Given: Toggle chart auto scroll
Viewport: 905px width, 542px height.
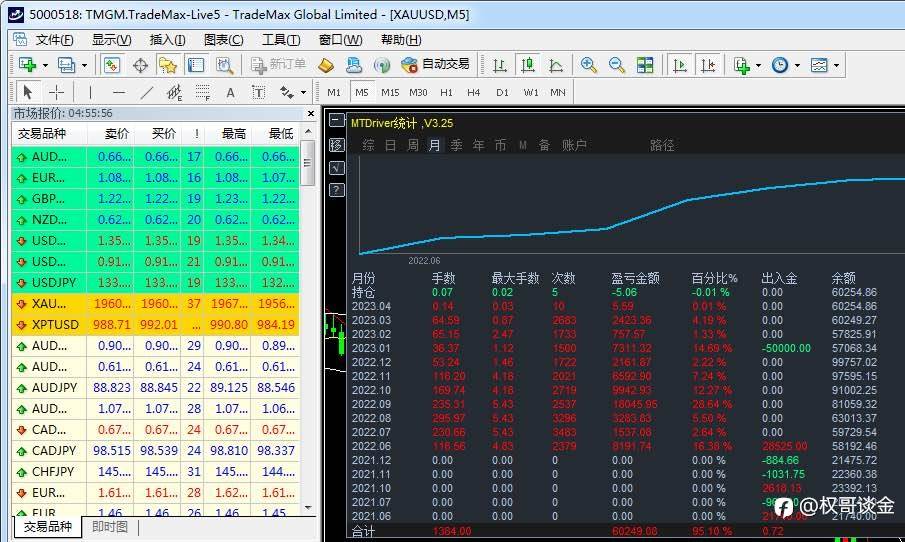Looking at the screenshot, I should click(679, 65).
